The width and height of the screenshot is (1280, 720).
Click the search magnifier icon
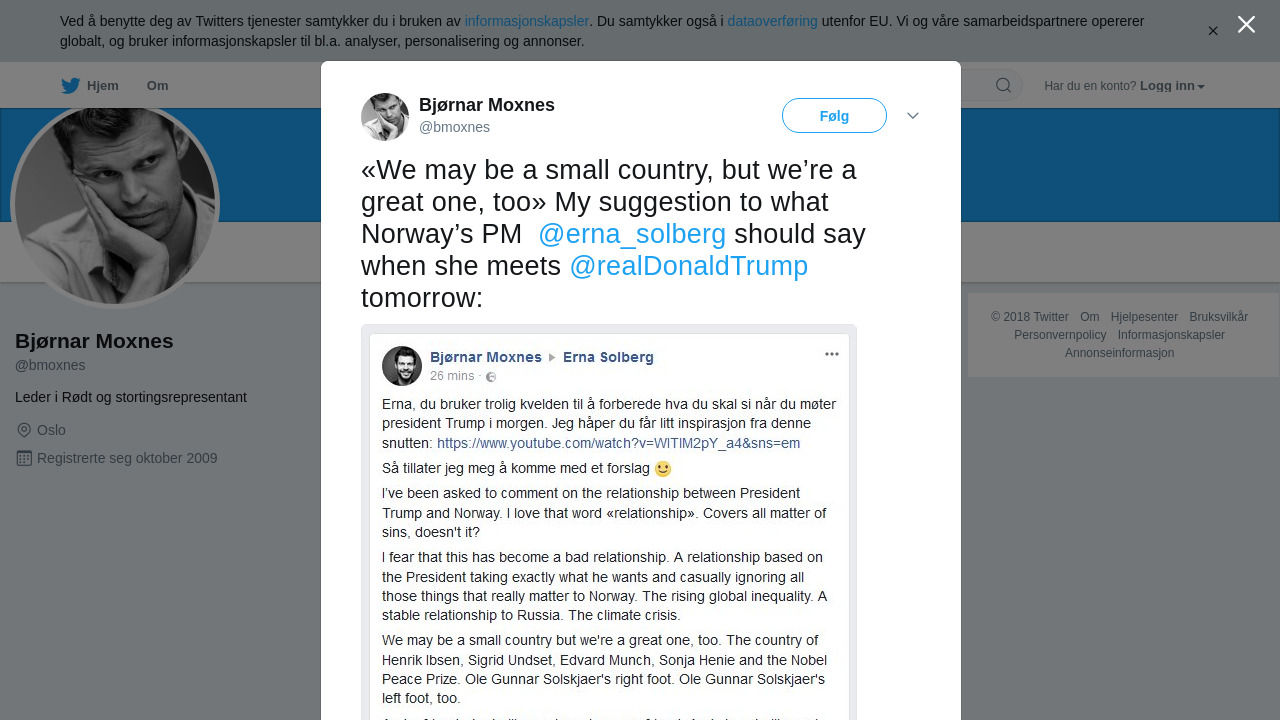[1003, 85]
